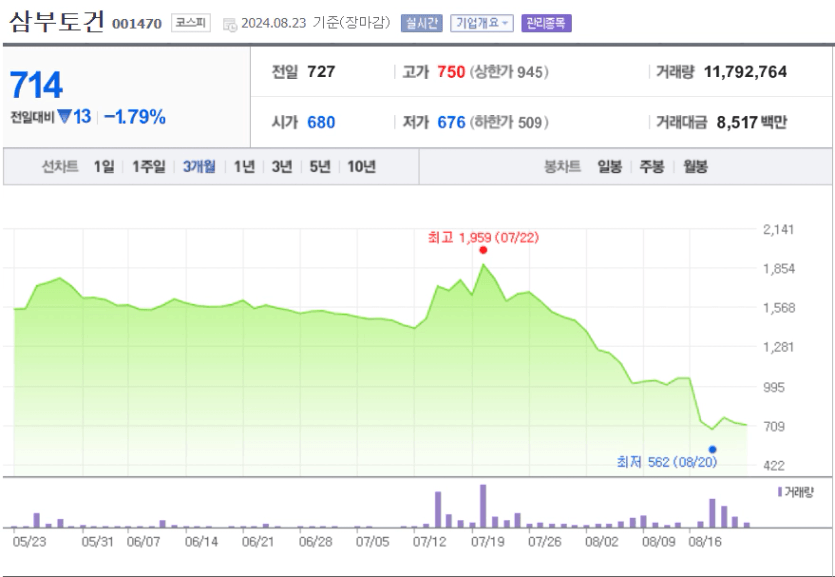Select the 1년 line chart period
This screenshot has height=577, width=835.
click(x=244, y=167)
